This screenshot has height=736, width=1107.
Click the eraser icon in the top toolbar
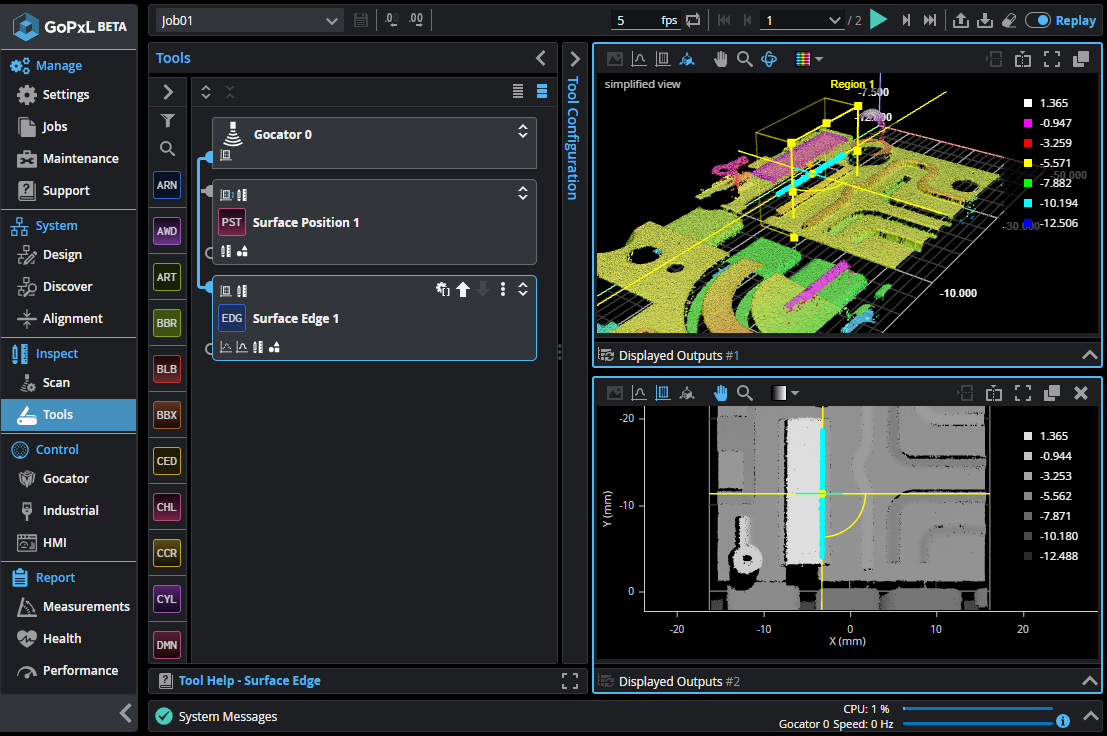[1008, 20]
